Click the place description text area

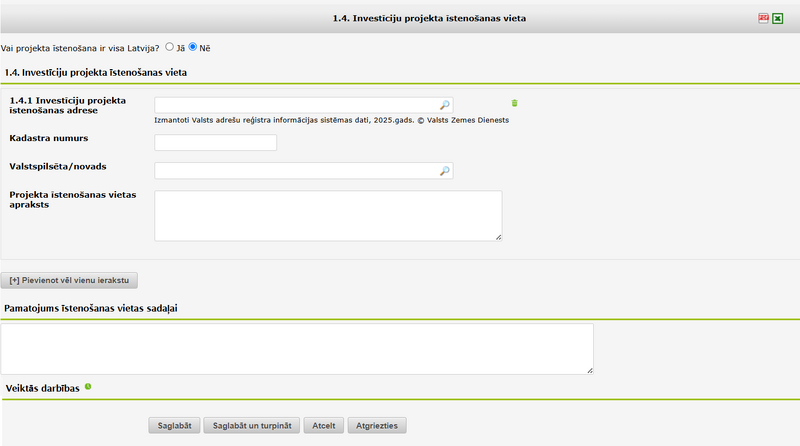[328, 215]
